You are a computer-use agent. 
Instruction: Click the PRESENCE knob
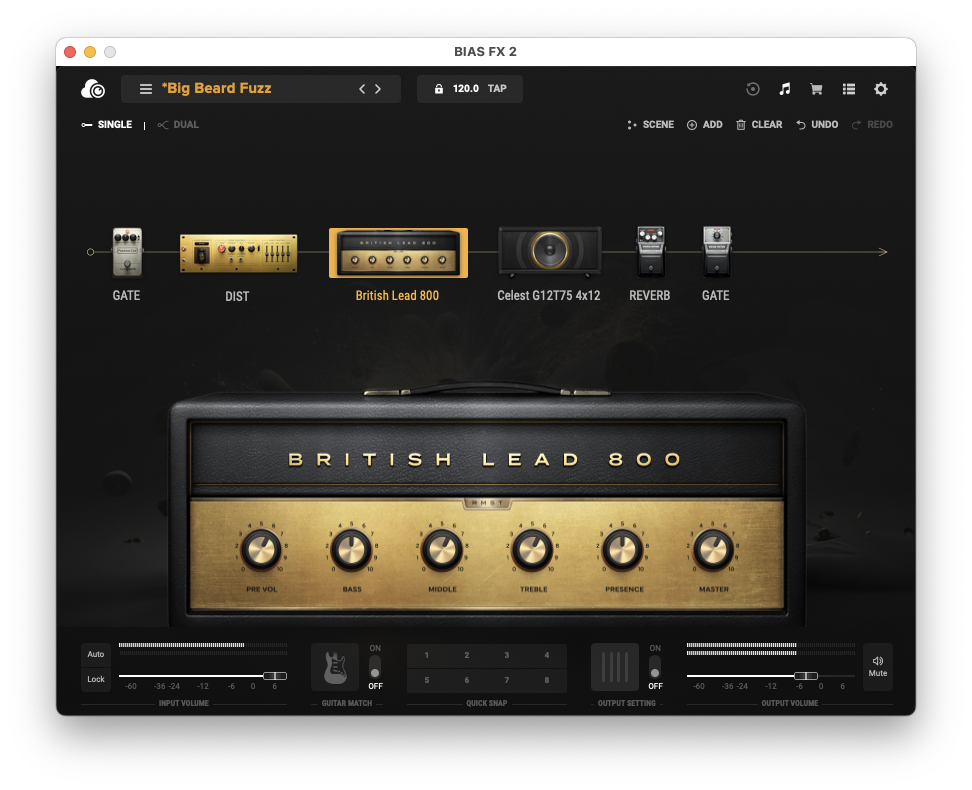(x=623, y=550)
